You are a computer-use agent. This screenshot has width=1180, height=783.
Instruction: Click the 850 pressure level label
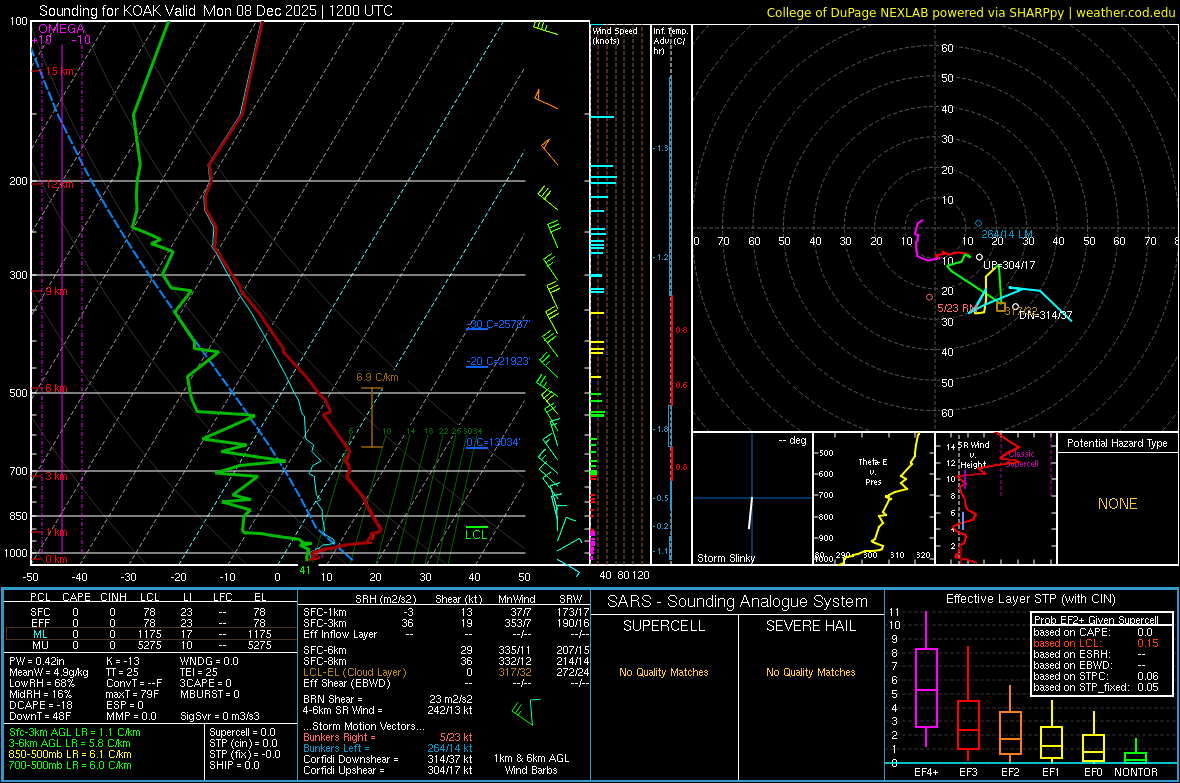pos(18,516)
